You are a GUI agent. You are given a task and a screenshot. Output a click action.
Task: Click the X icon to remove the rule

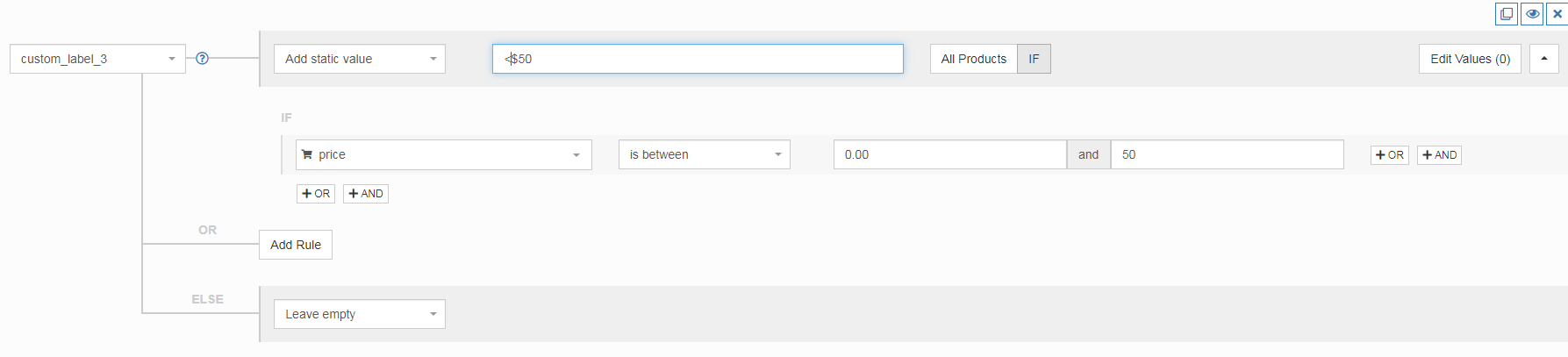pos(1557,14)
